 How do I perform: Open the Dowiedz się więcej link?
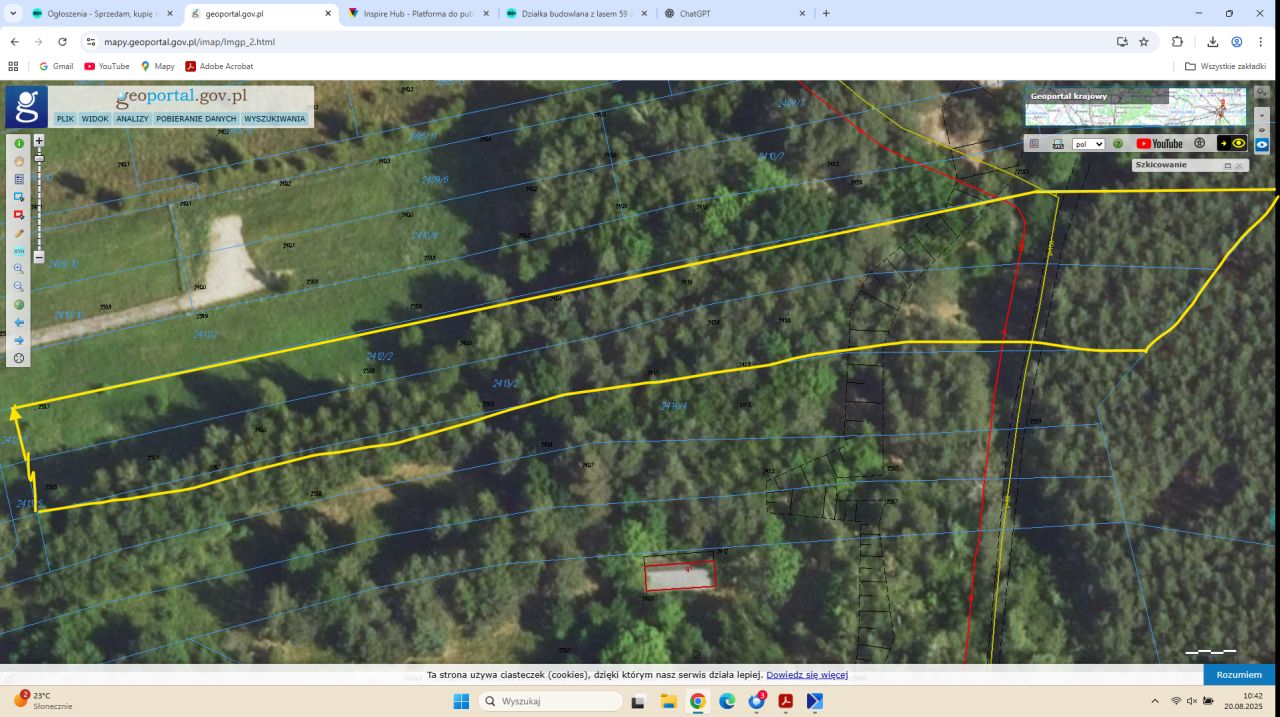tap(807, 675)
